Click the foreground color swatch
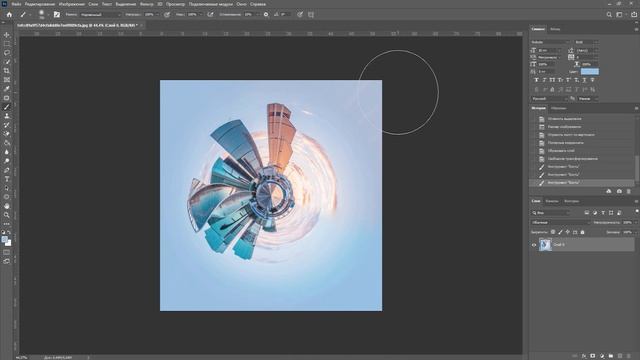The height and width of the screenshot is (360, 640). pyautogui.click(x=5, y=240)
